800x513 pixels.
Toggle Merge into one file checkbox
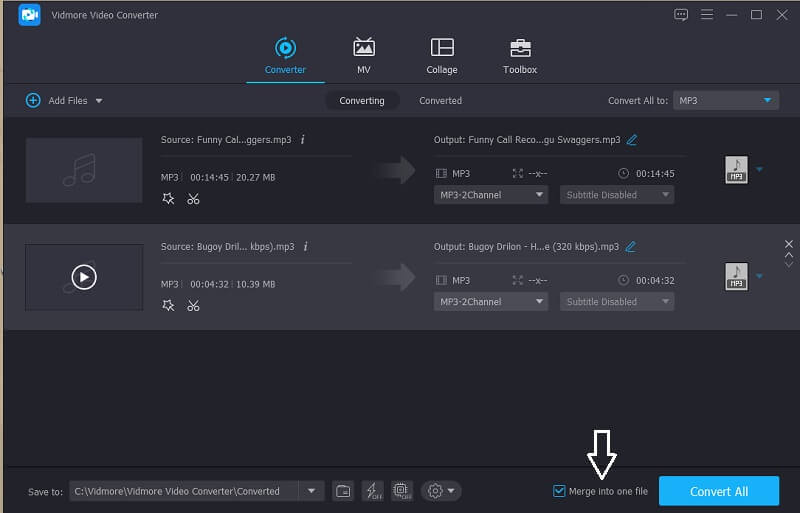point(559,491)
